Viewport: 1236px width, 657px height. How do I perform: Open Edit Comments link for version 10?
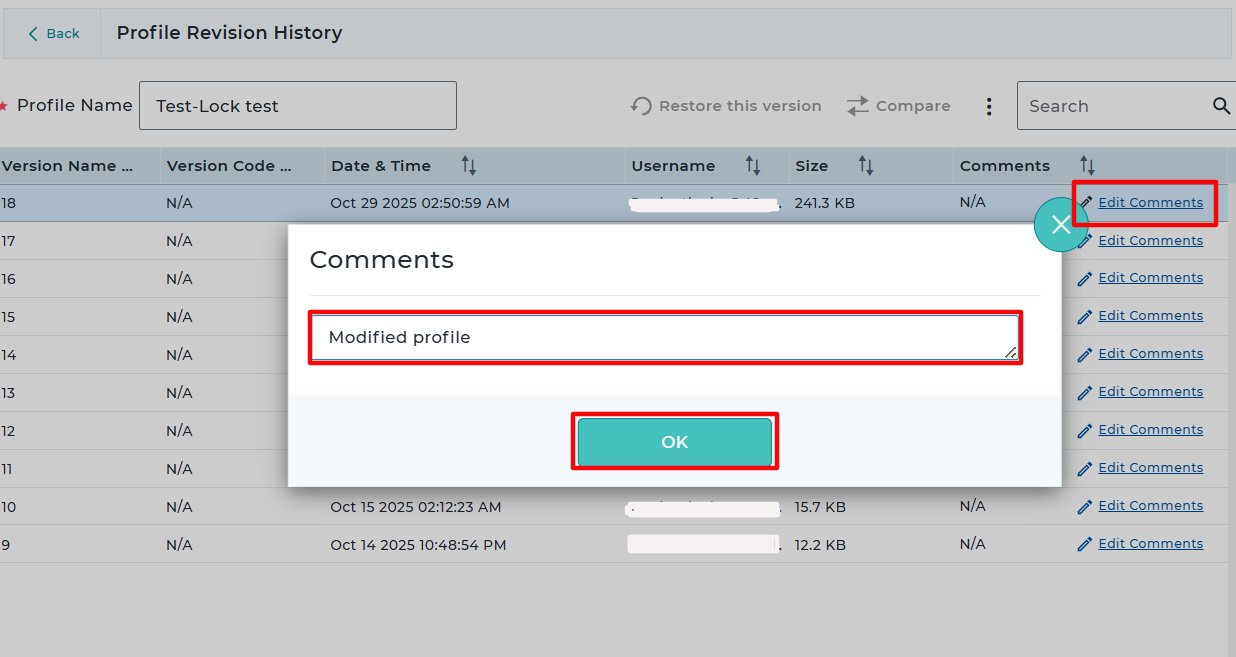point(1150,506)
